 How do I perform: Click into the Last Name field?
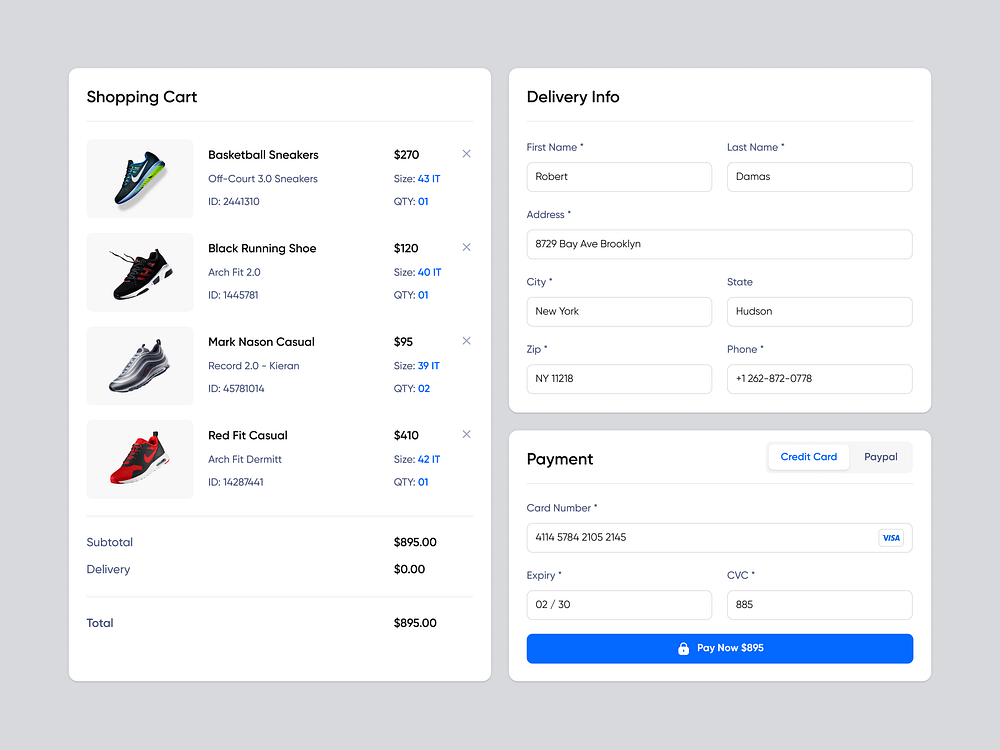point(819,177)
